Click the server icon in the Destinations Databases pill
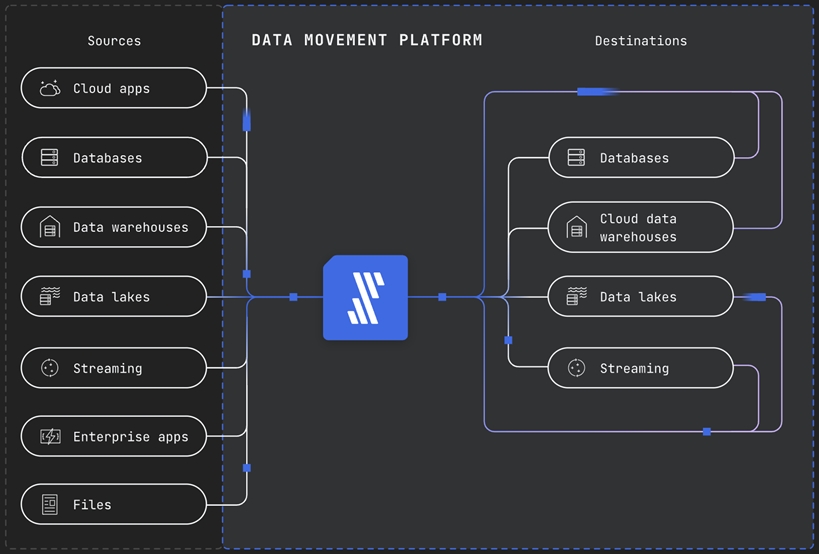819x554 pixels. pyautogui.click(x=576, y=158)
